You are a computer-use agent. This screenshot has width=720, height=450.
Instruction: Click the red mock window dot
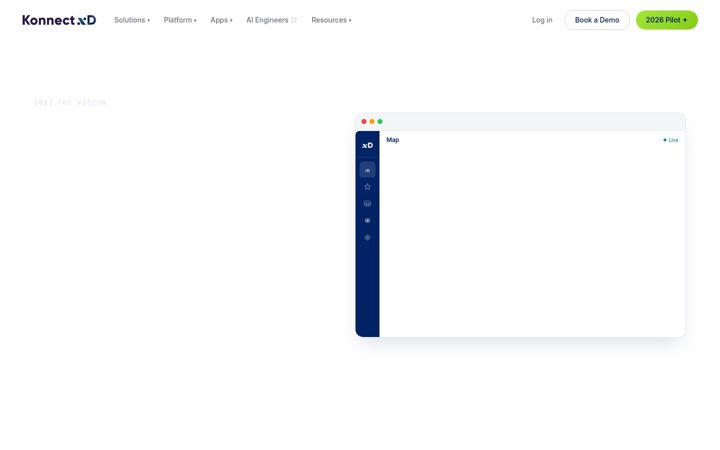(x=364, y=122)
